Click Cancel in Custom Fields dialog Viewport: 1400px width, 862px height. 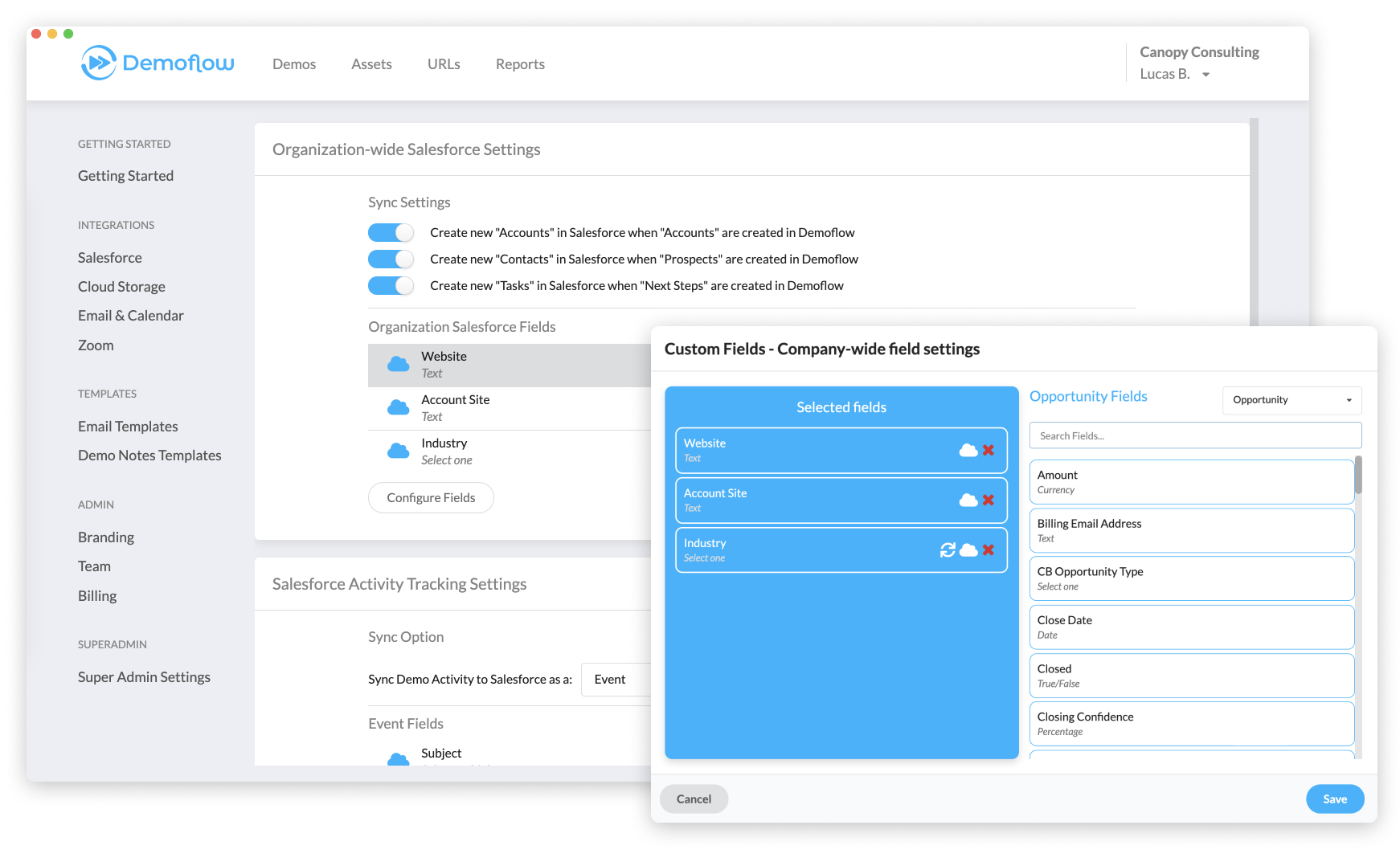click(x=694, y=799)
